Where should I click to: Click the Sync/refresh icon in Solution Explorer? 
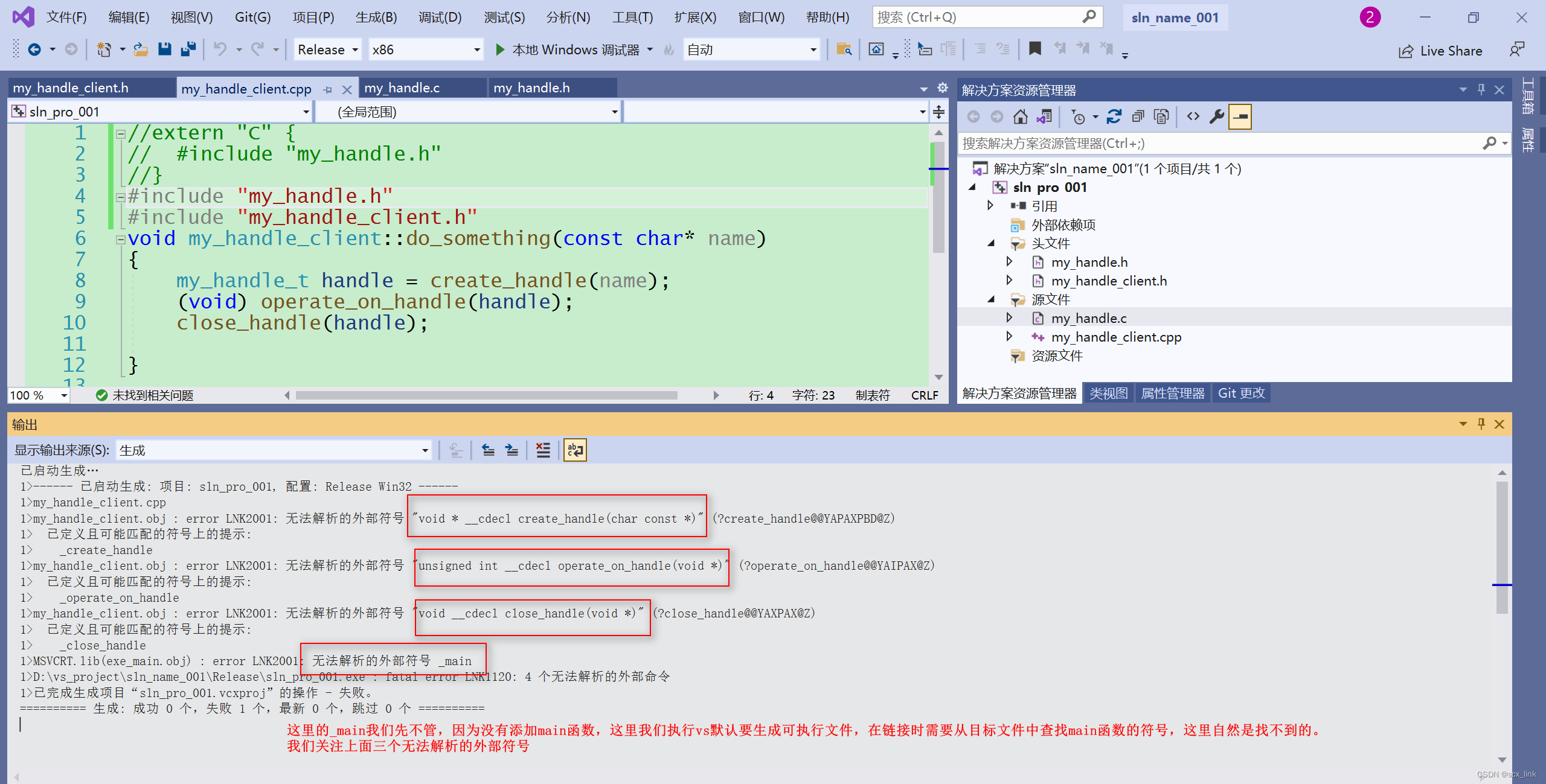(1114, 116)
